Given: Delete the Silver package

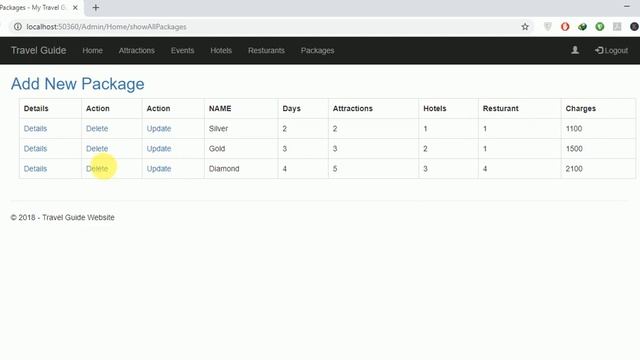Looking at the screenshot, I should 97,129.
